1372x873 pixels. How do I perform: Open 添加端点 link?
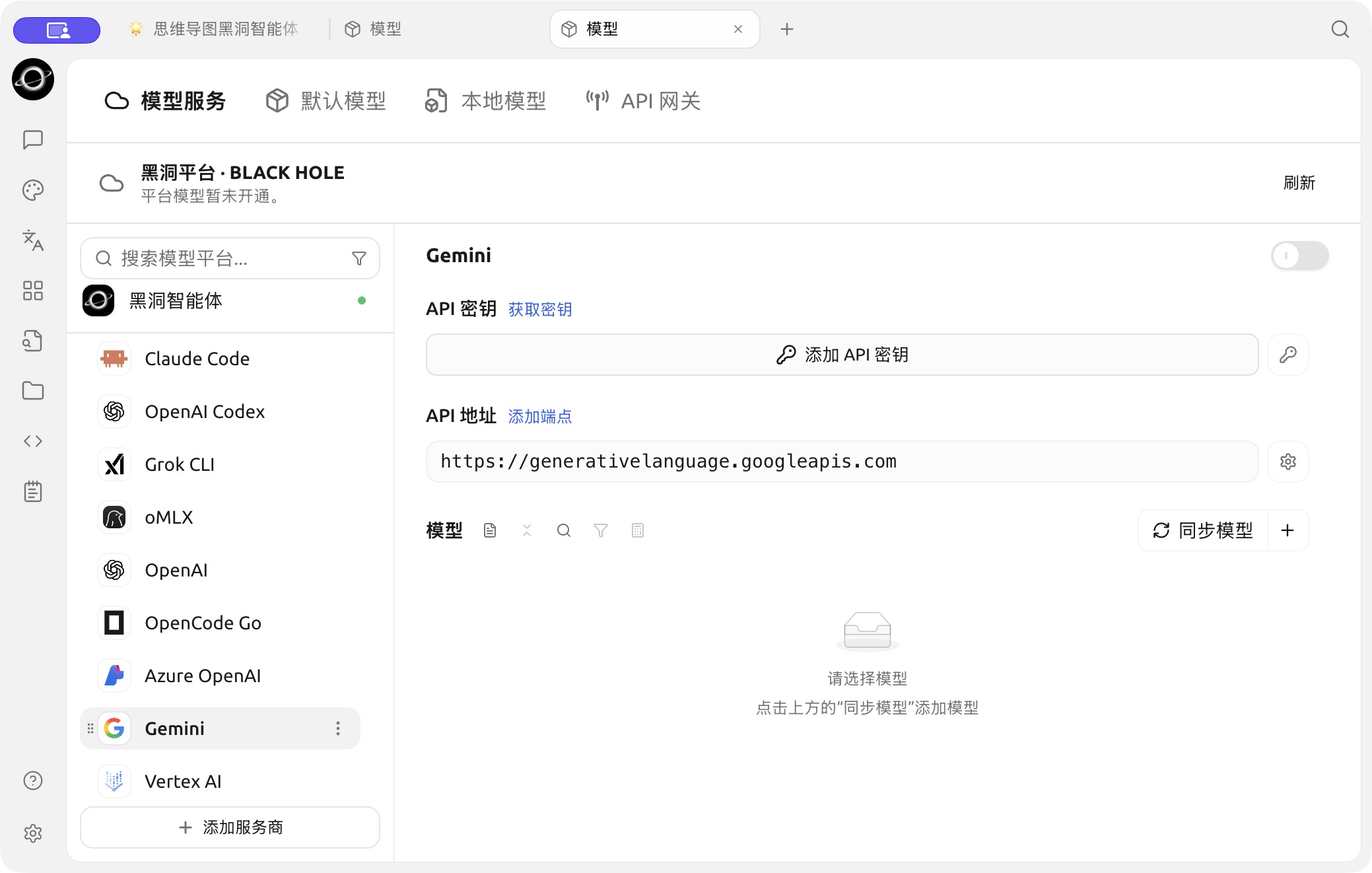click(540, 416)
